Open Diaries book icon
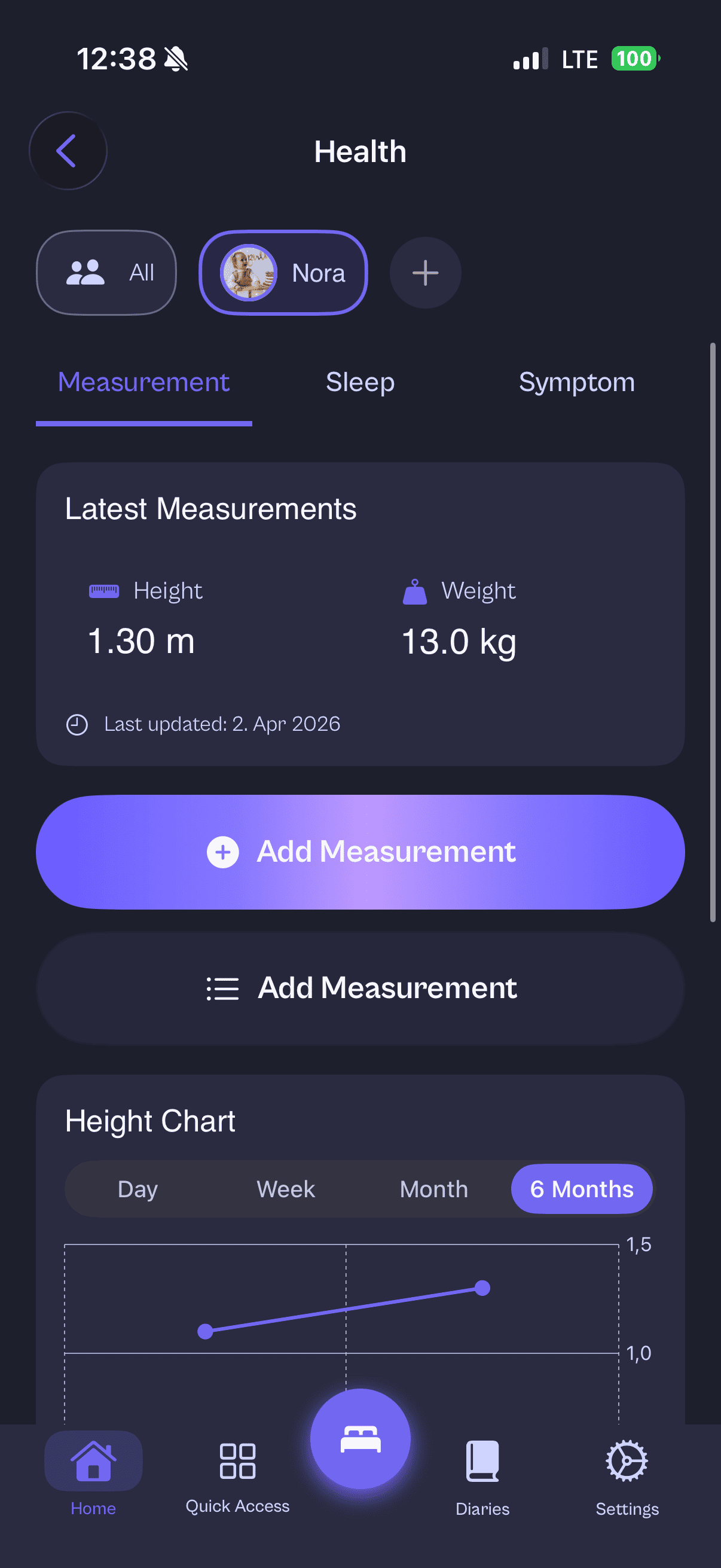Screen dimensions: 721x1568 pos(482,1461)
